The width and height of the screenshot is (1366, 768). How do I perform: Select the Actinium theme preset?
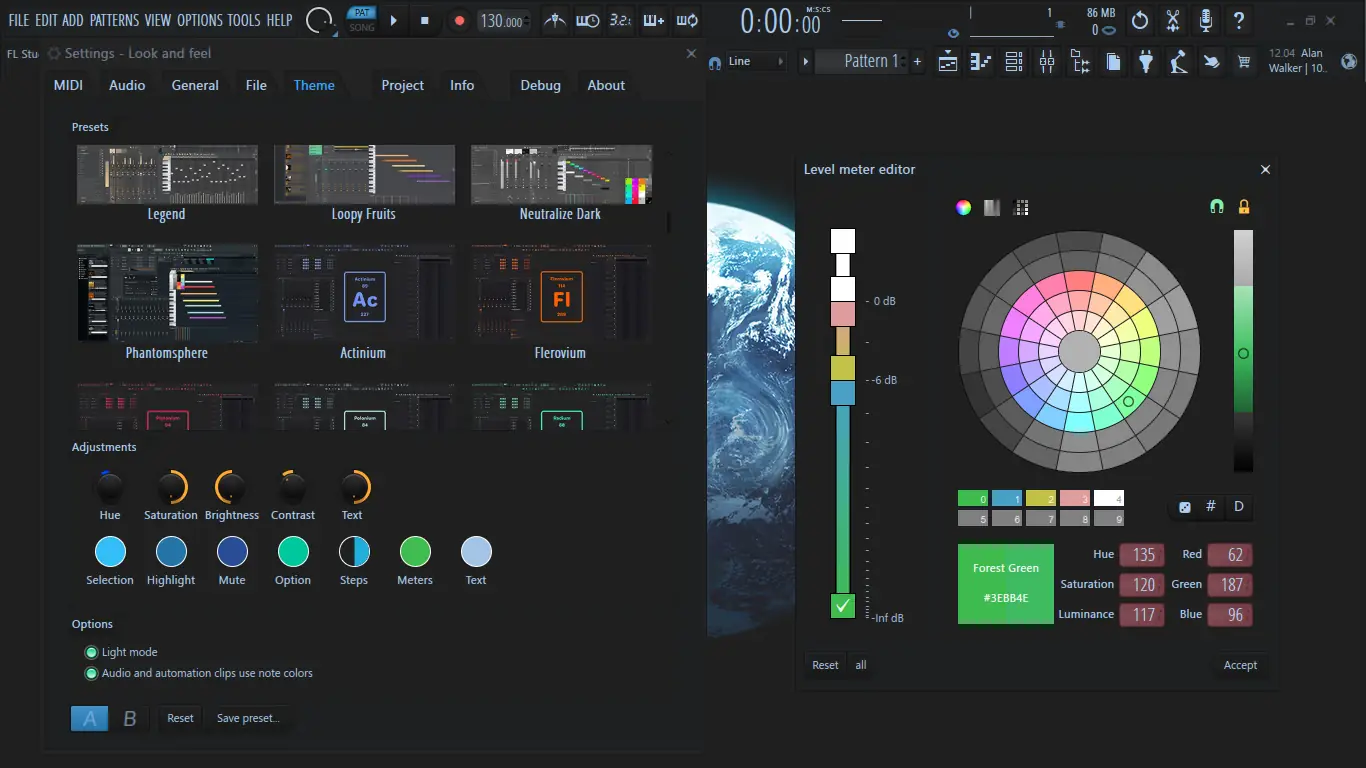click(x=363, y=302)
